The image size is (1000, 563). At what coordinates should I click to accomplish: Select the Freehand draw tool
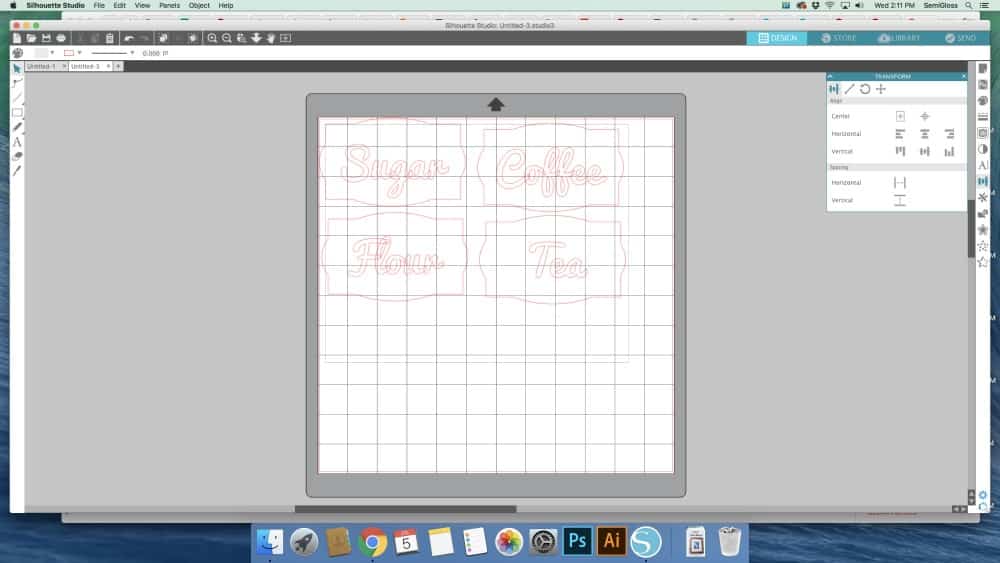point(17,127)
